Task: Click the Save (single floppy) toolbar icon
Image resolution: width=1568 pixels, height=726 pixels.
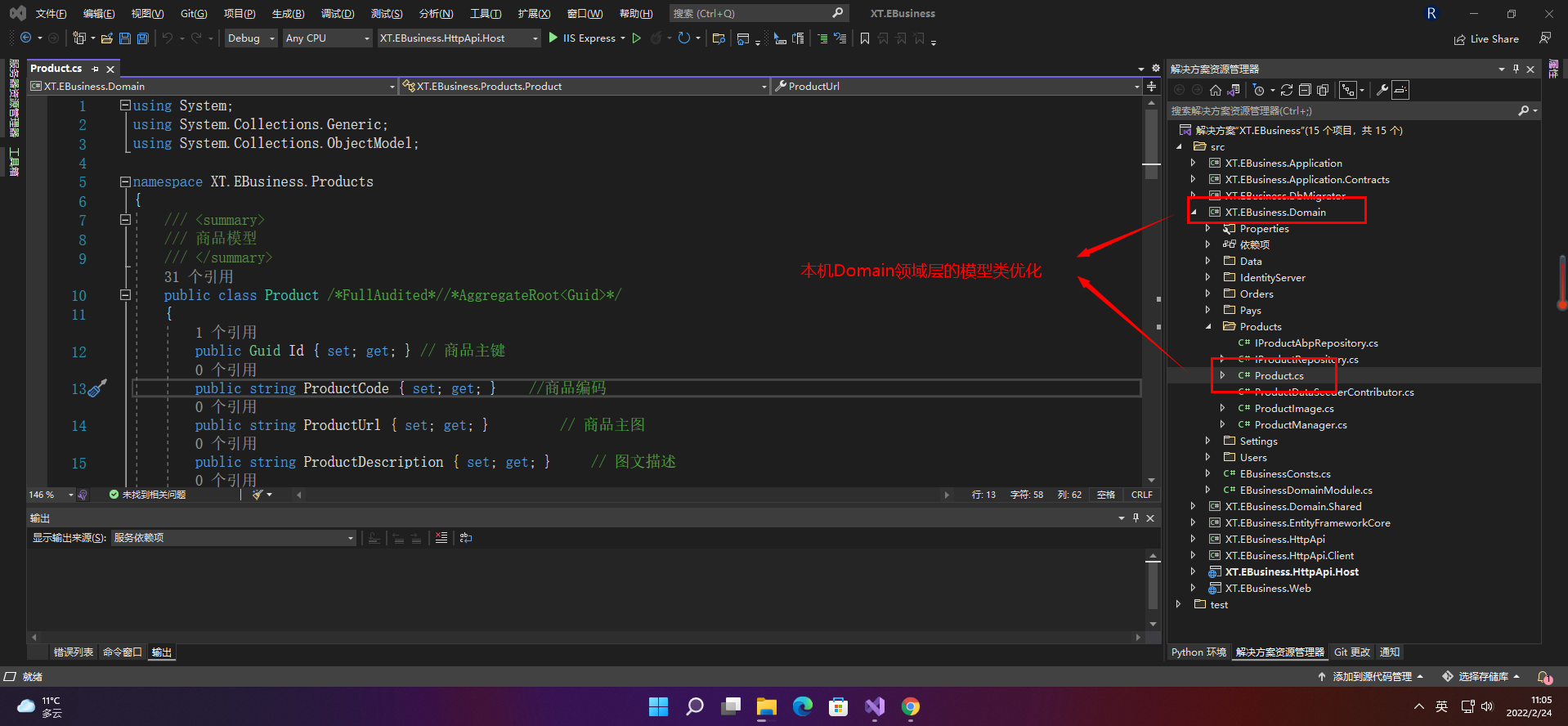Action: click(x=125, y=38)
